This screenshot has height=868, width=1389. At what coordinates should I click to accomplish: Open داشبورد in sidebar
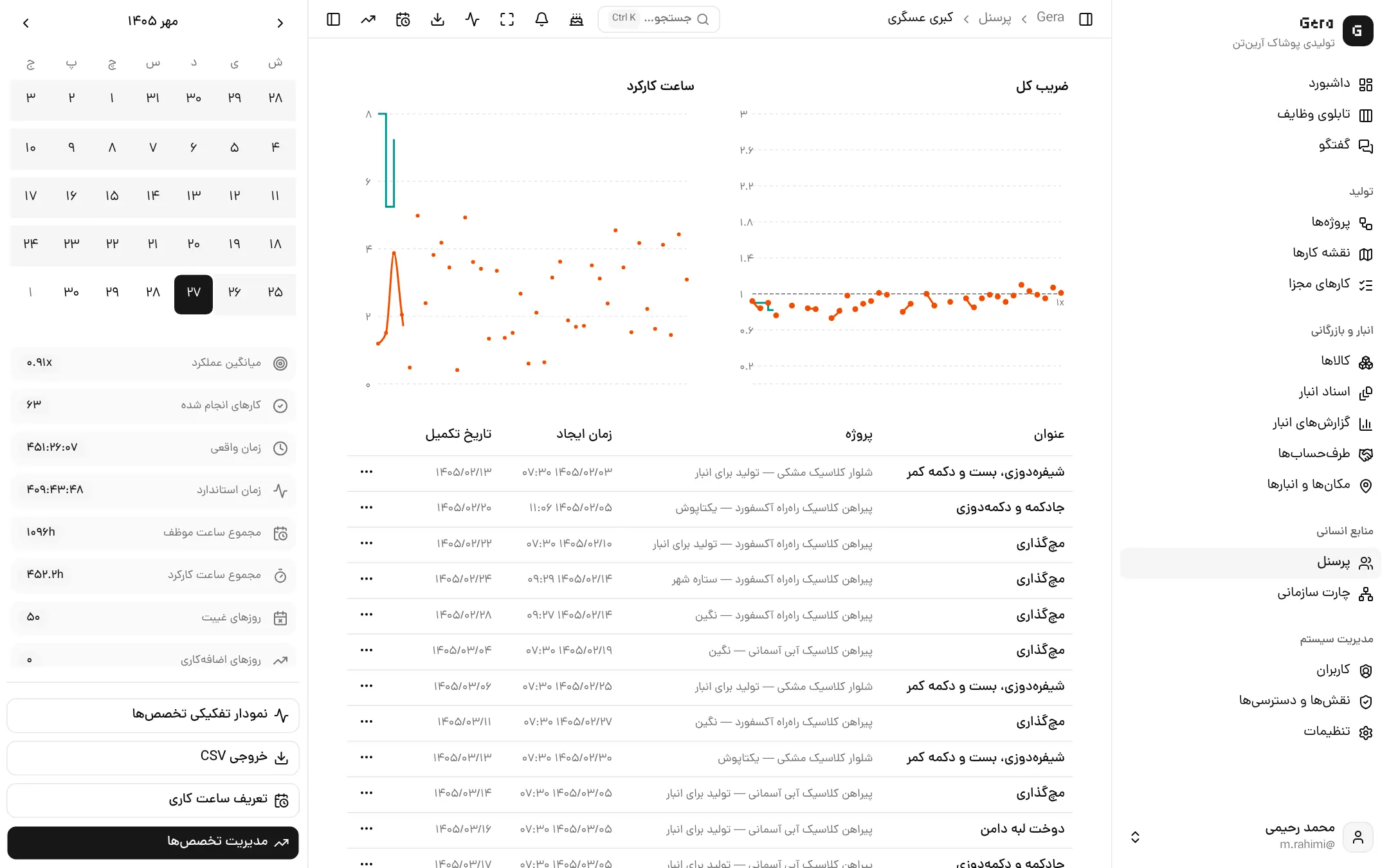coord(1341,84)
